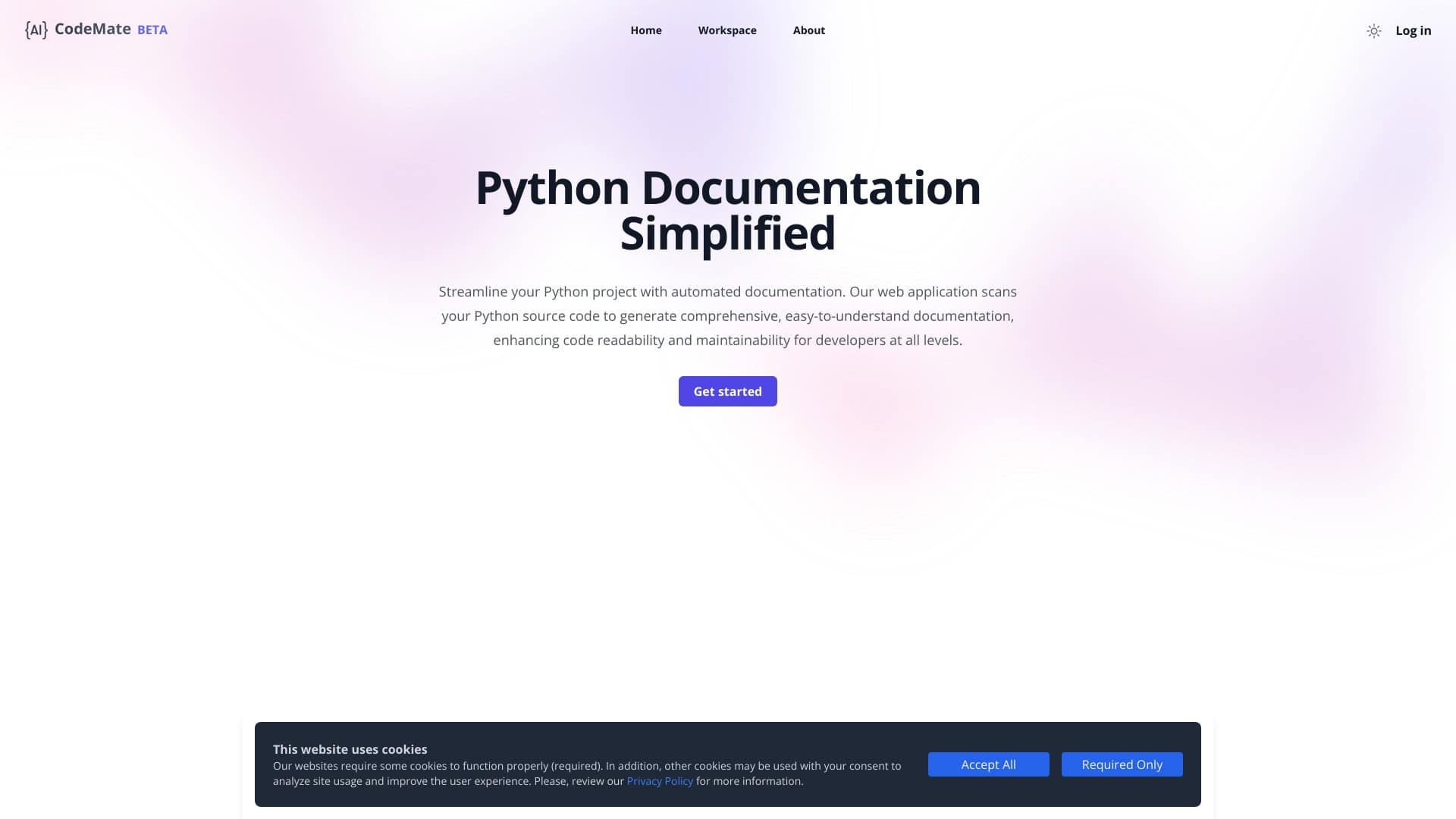Navigate to the About section
The image size is (1456, 819).
[808, 30]
